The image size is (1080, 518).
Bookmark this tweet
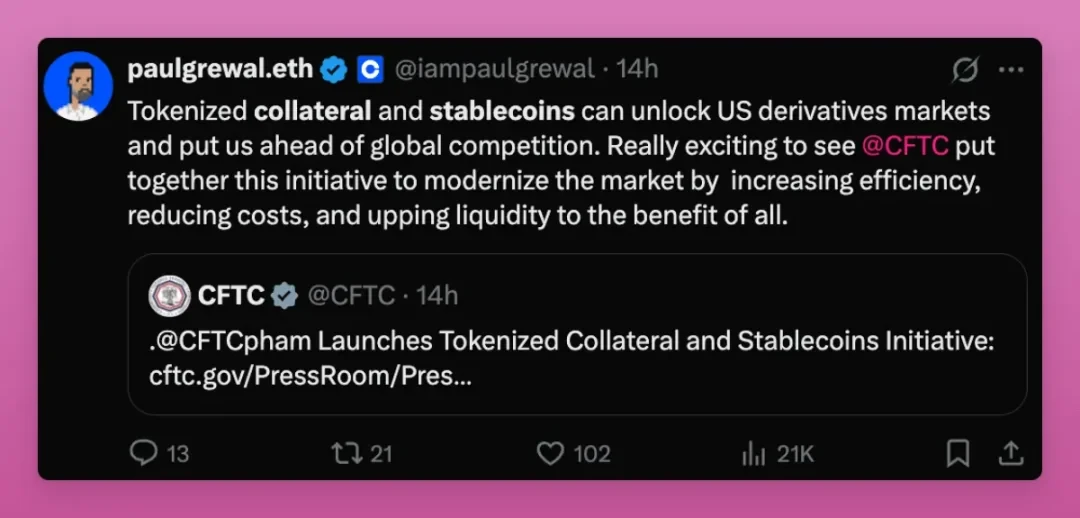click(x=957, y=454)
